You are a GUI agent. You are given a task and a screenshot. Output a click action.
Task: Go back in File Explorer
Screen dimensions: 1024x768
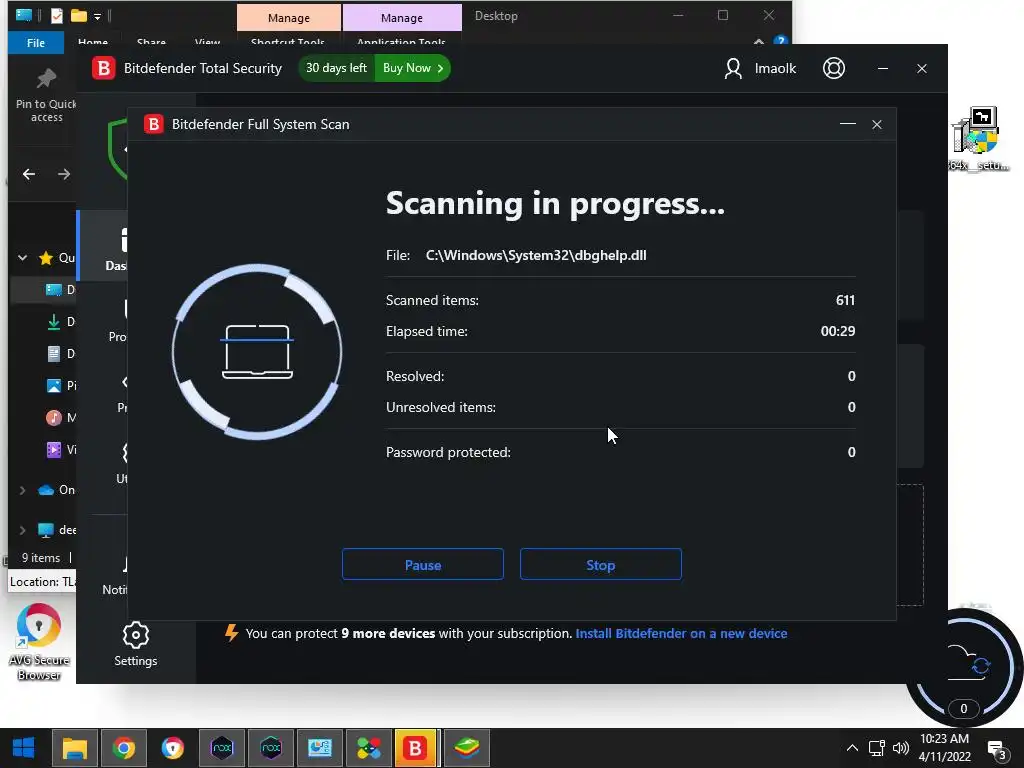pos(29,174)
